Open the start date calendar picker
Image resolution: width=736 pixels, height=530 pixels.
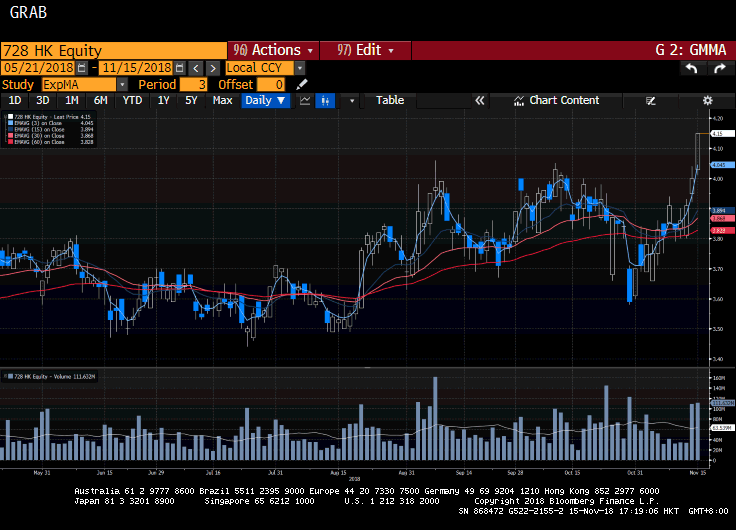point(82,68)
